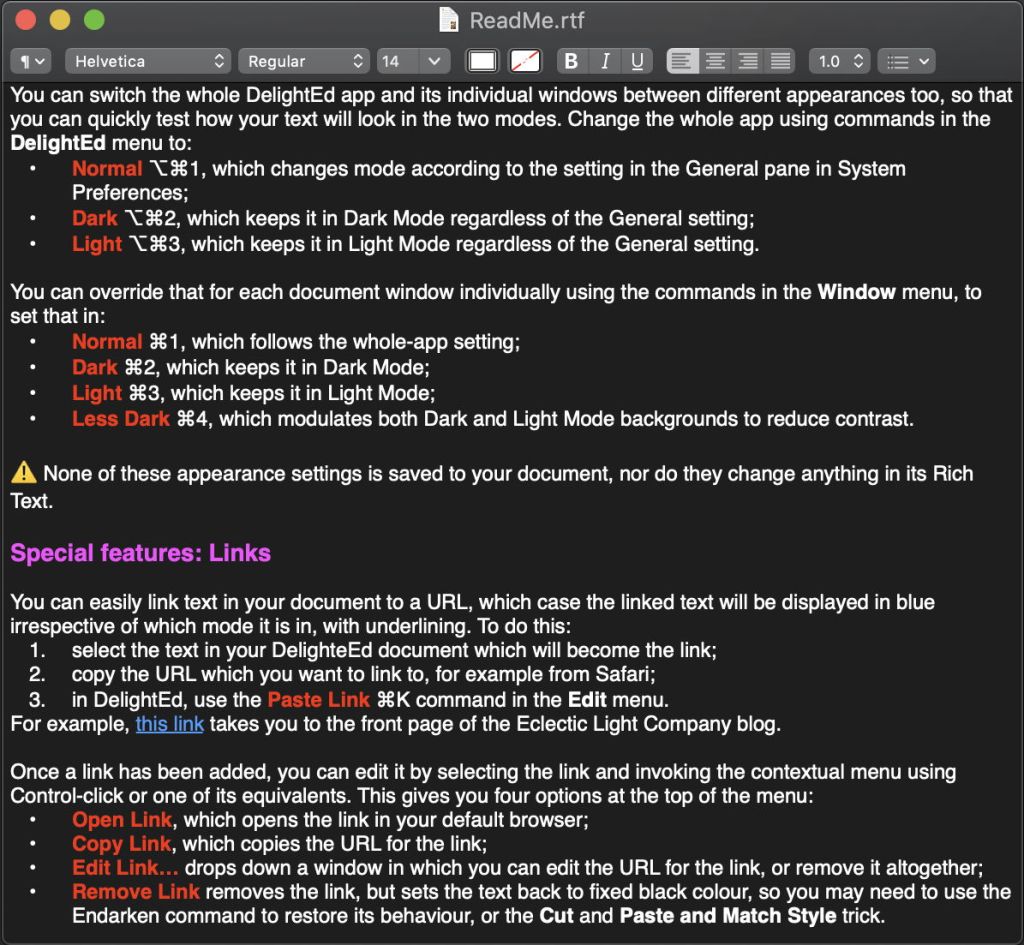The height and width of the screenshot is (945, 1024).
Task: Click the "Special features: Links" heading
Action: pos(141,553)
